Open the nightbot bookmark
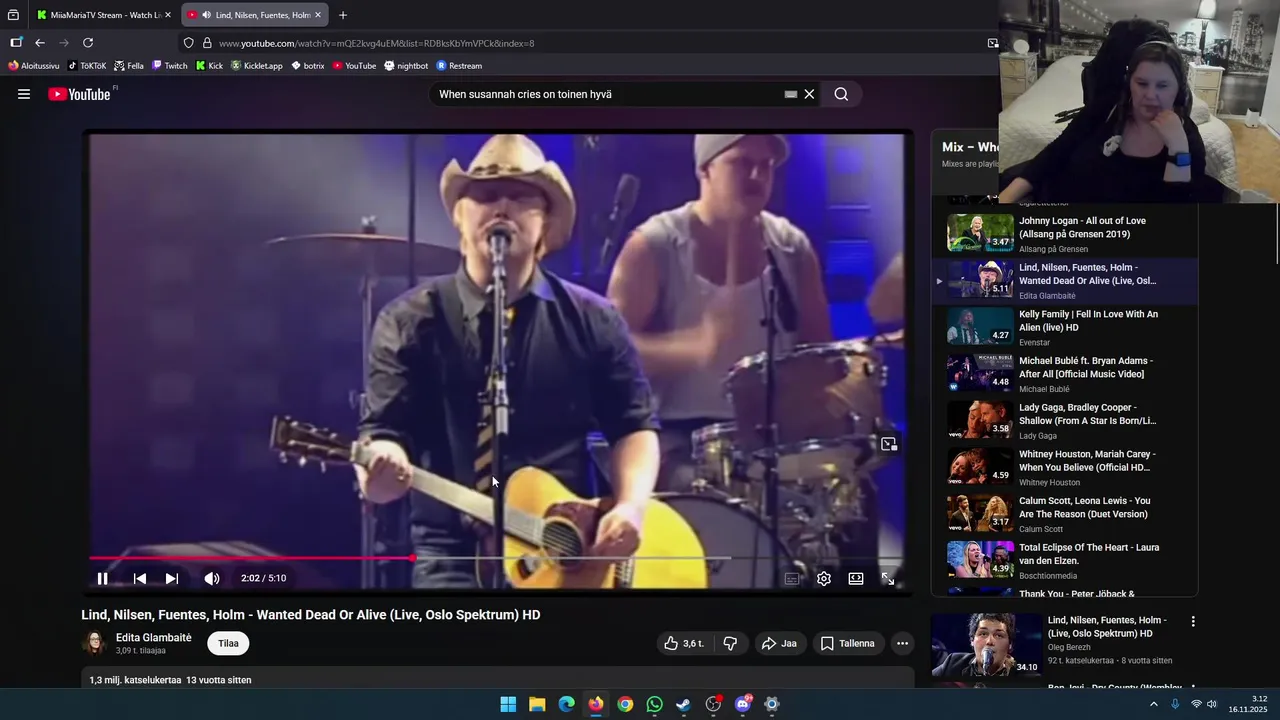This screenshot has width=1280, height=720. [x=406, y=66]
